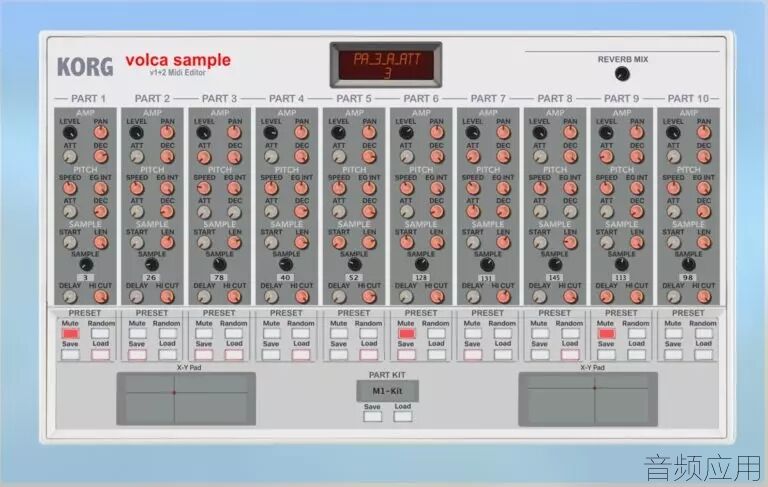Mute Part 2
This screenshot has width=768, height=487.
[137, 334]
